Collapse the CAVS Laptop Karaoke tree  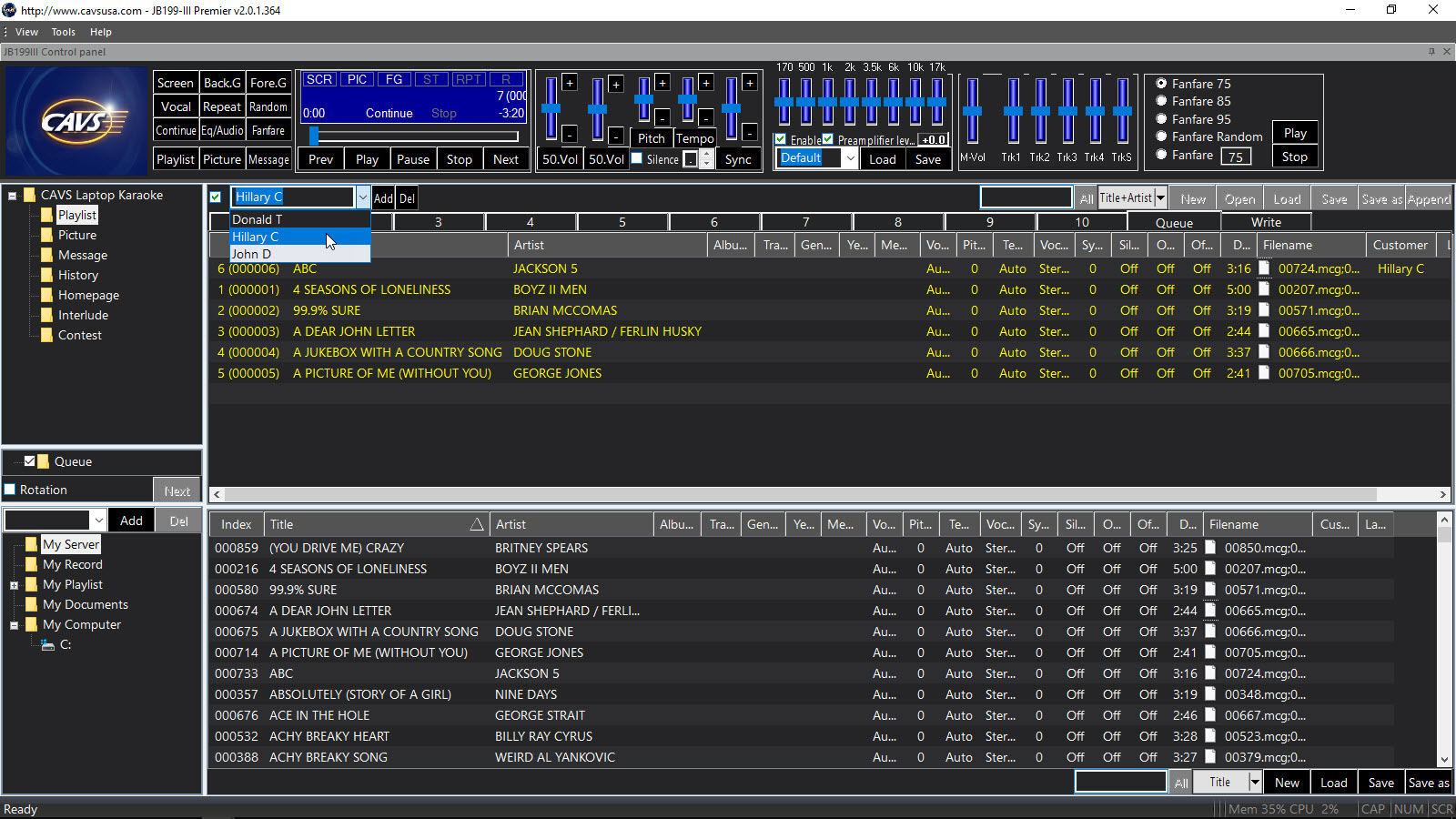tap(13, 195)
